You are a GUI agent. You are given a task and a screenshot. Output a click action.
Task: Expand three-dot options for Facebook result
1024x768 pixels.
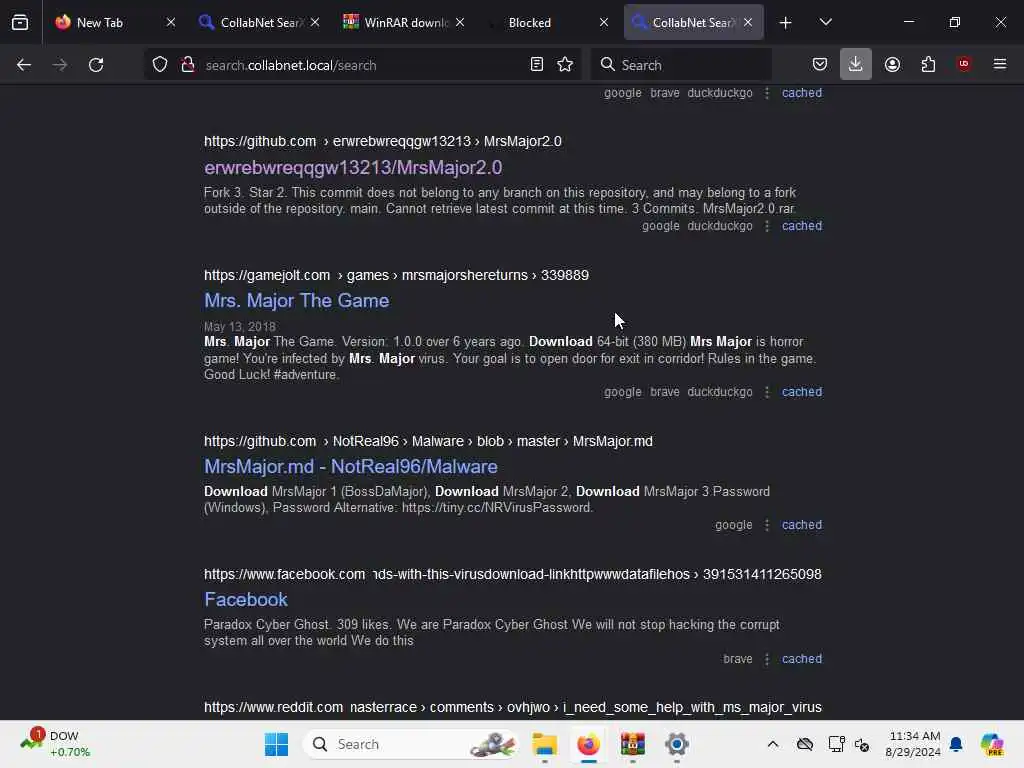[x=767, y=659]
